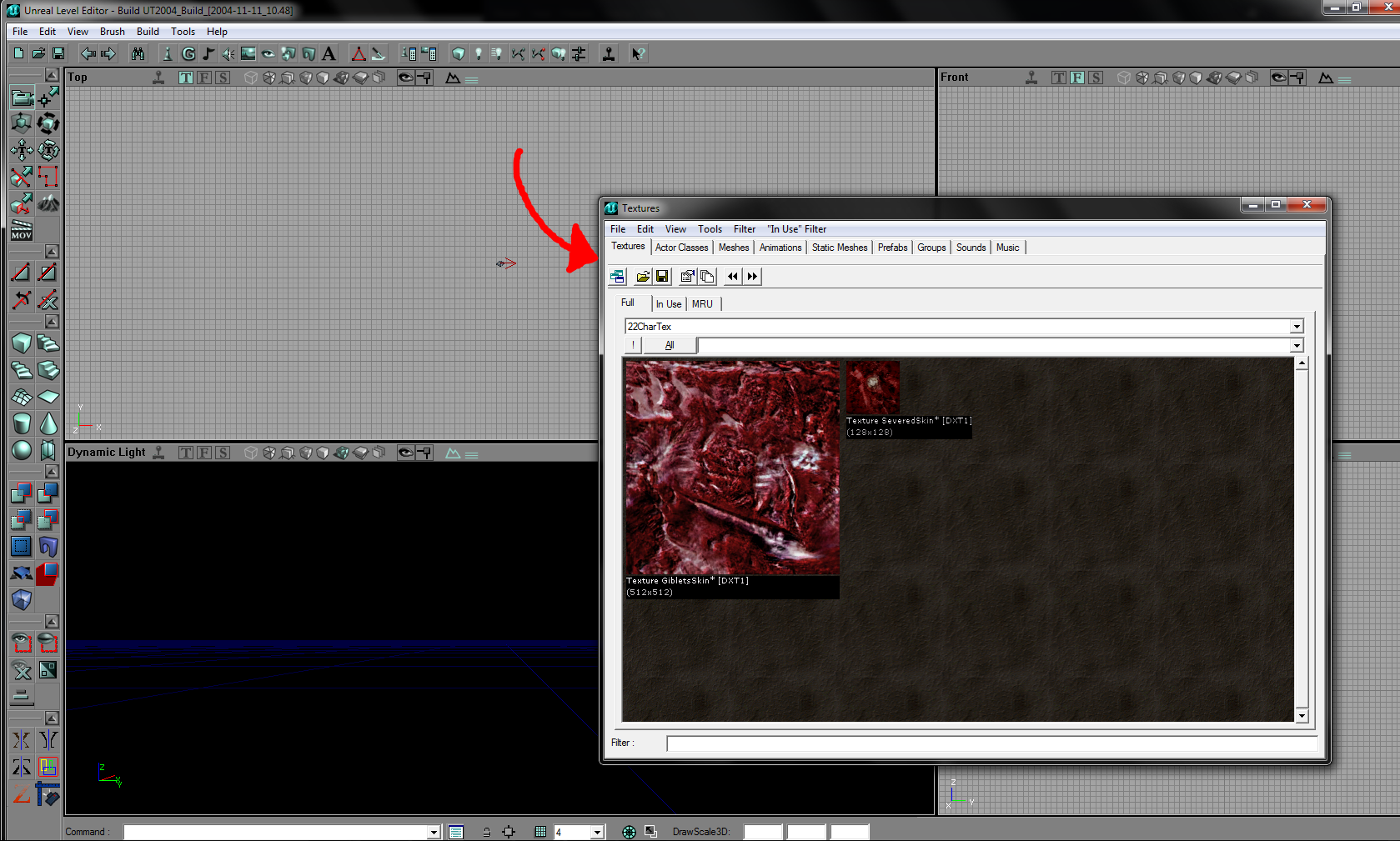This screenshot has width=1400, height=841.
Task: Toggle realtime preview joystick in the Top viewport
Action: tap(158, 78)
